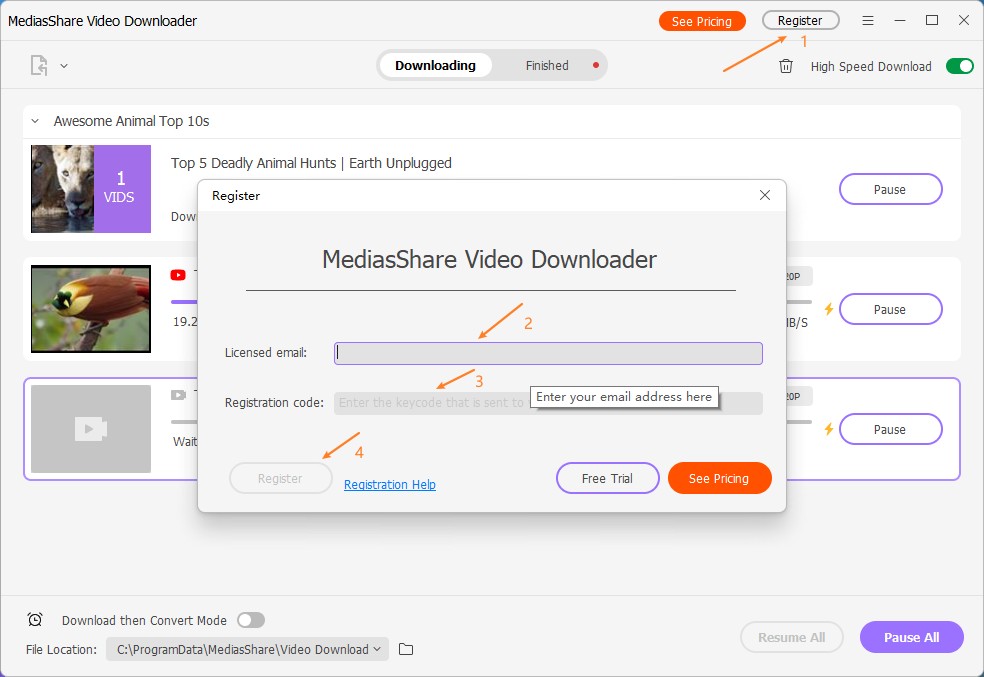Select the Downloading tab
The width and height of the screenshot is (984, 677).
(x=435, y=66)
